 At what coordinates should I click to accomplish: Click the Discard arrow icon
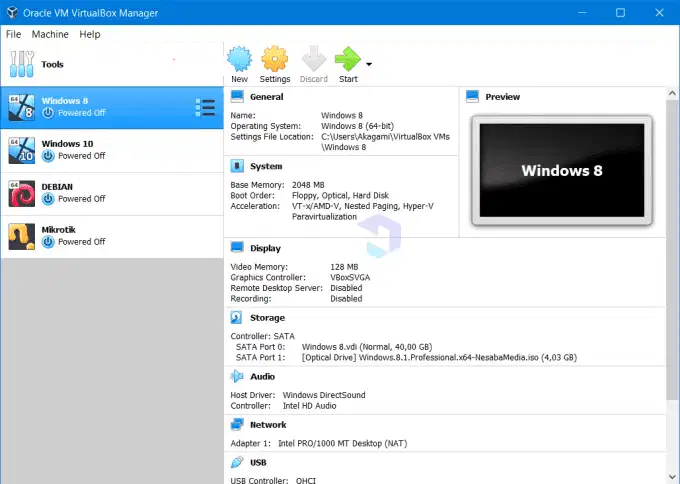point(314,59)
